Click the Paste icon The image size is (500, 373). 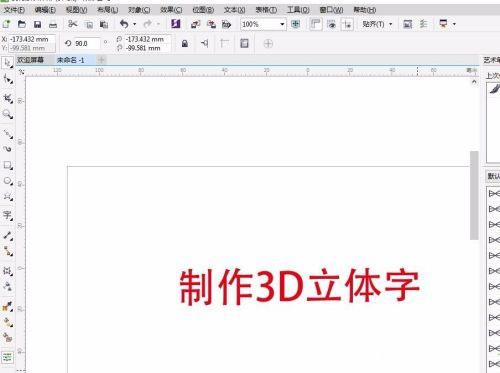[x=104, y=24]
